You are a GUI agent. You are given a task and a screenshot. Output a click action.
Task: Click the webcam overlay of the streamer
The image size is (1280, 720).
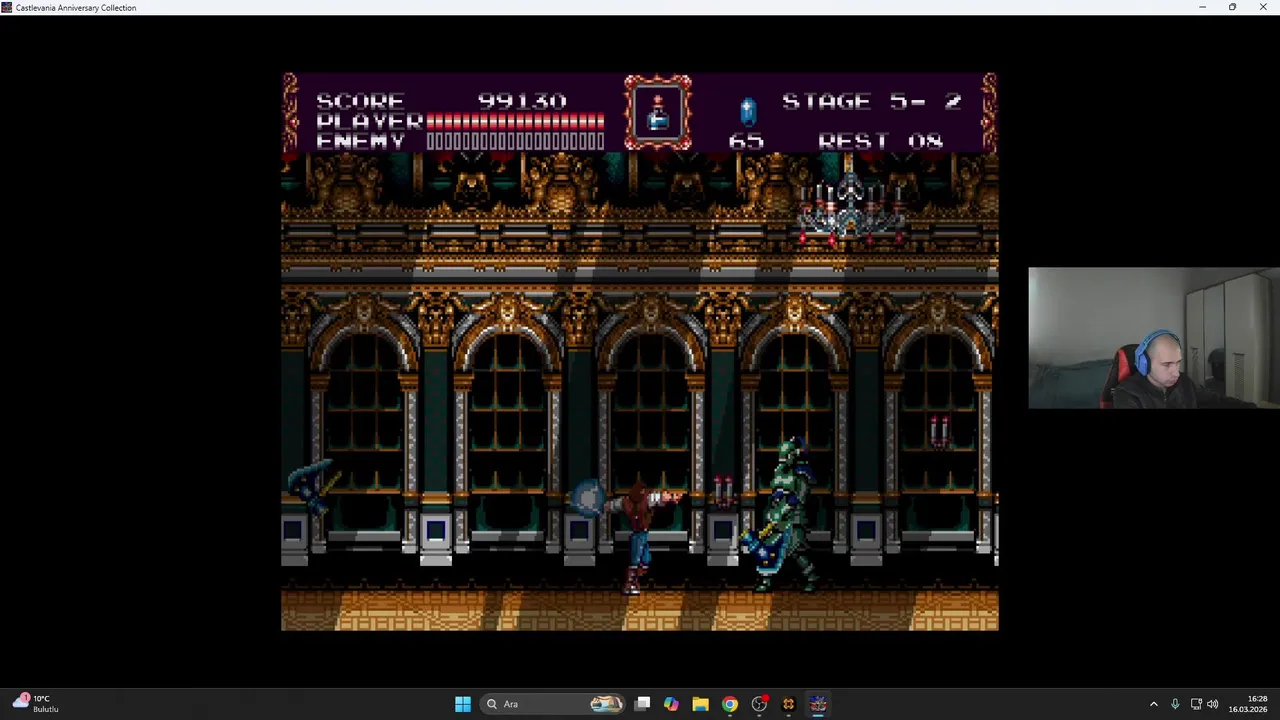[x=1154, y=338]
